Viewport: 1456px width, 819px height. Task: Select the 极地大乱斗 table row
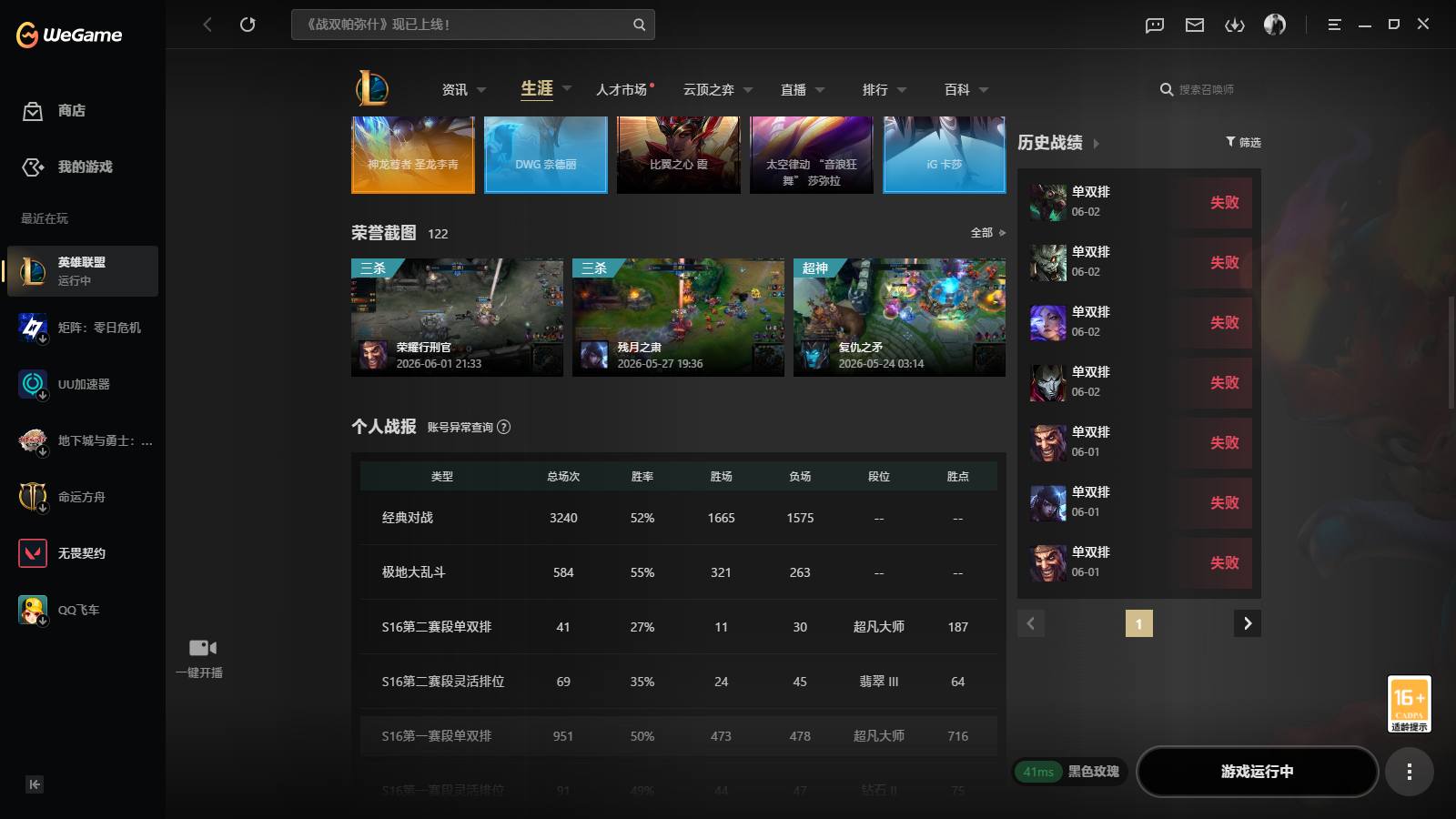pyautogui.click(x=679, y=572)
